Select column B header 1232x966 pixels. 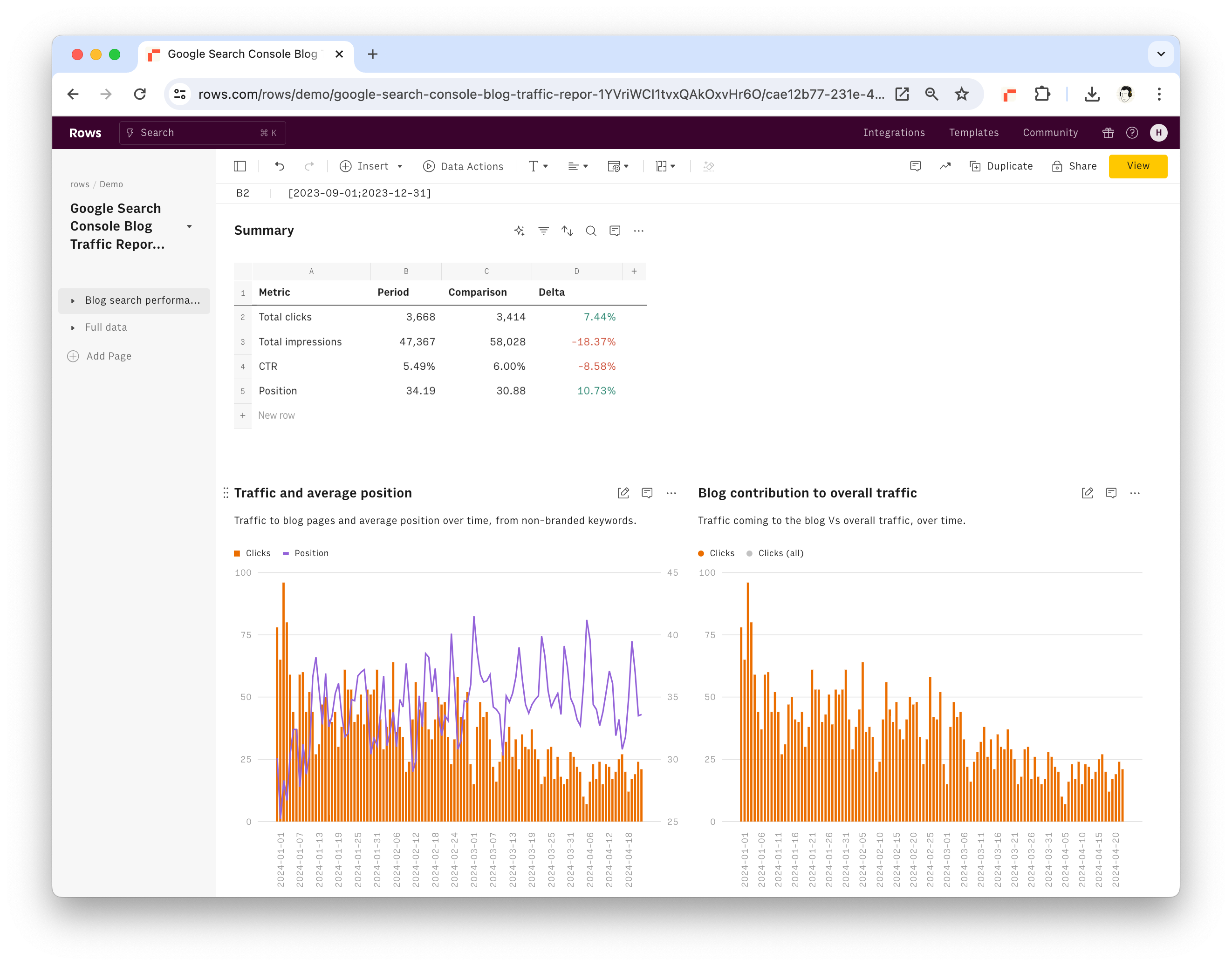tap(405, 272)
